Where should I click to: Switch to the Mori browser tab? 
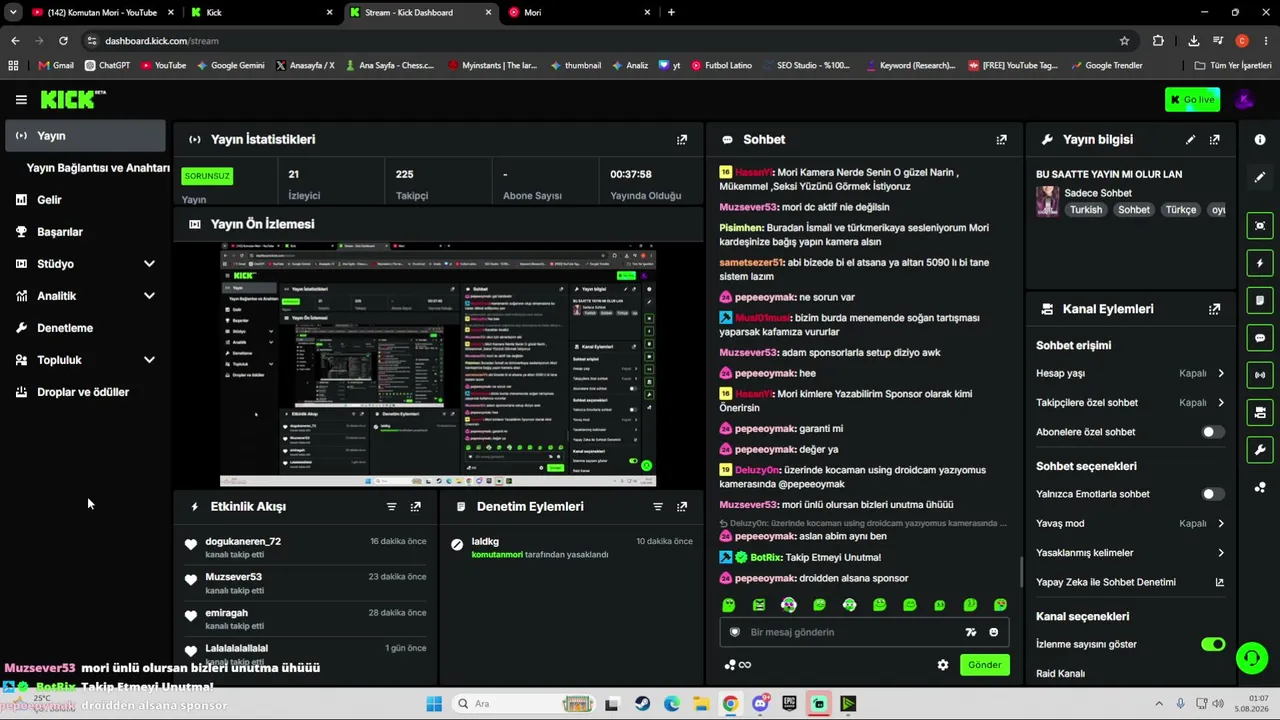(x=580, y=12)
